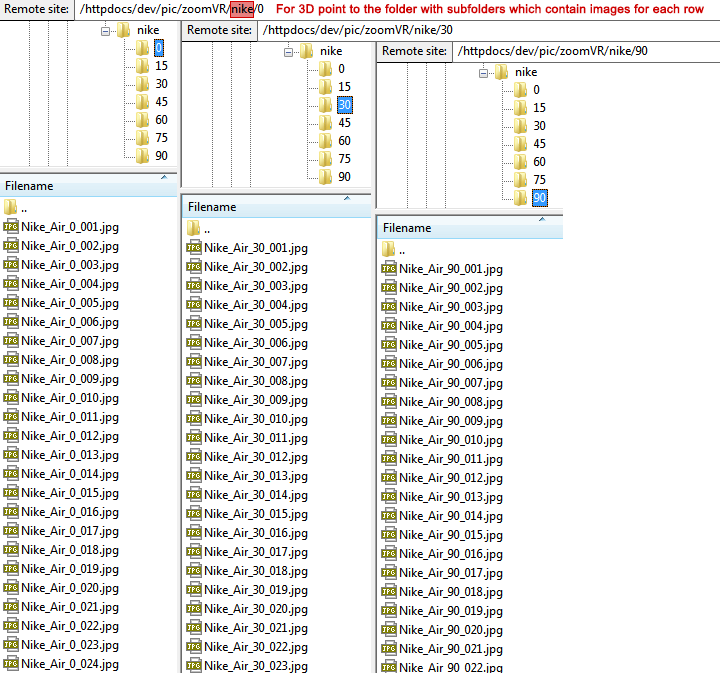Screen dimensions: 720x673
Task: Click the remote site path field ending /nike/90
Action: click(x=586, y=51)
